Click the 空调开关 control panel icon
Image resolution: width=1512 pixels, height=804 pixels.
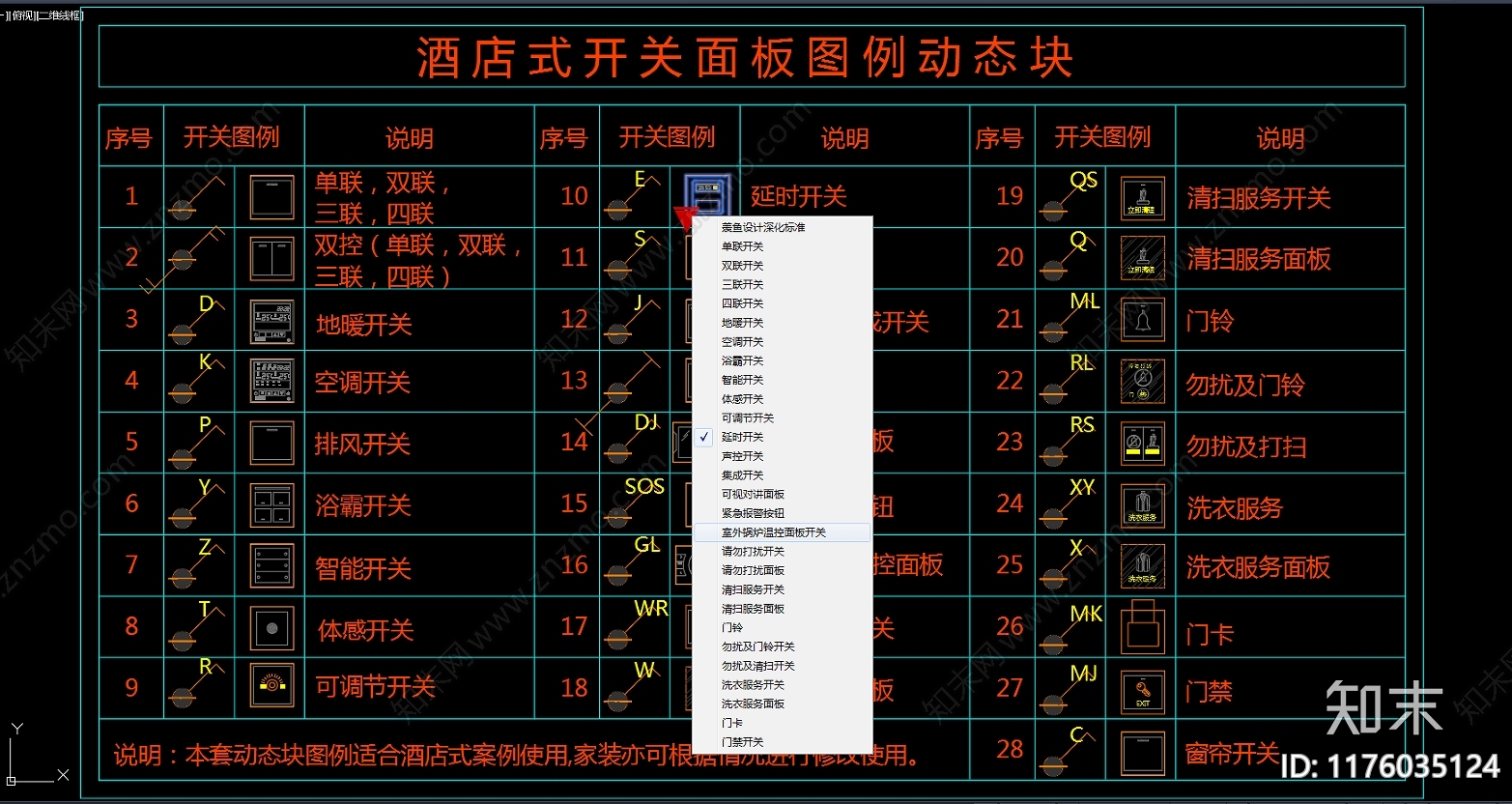pos(271,382)
